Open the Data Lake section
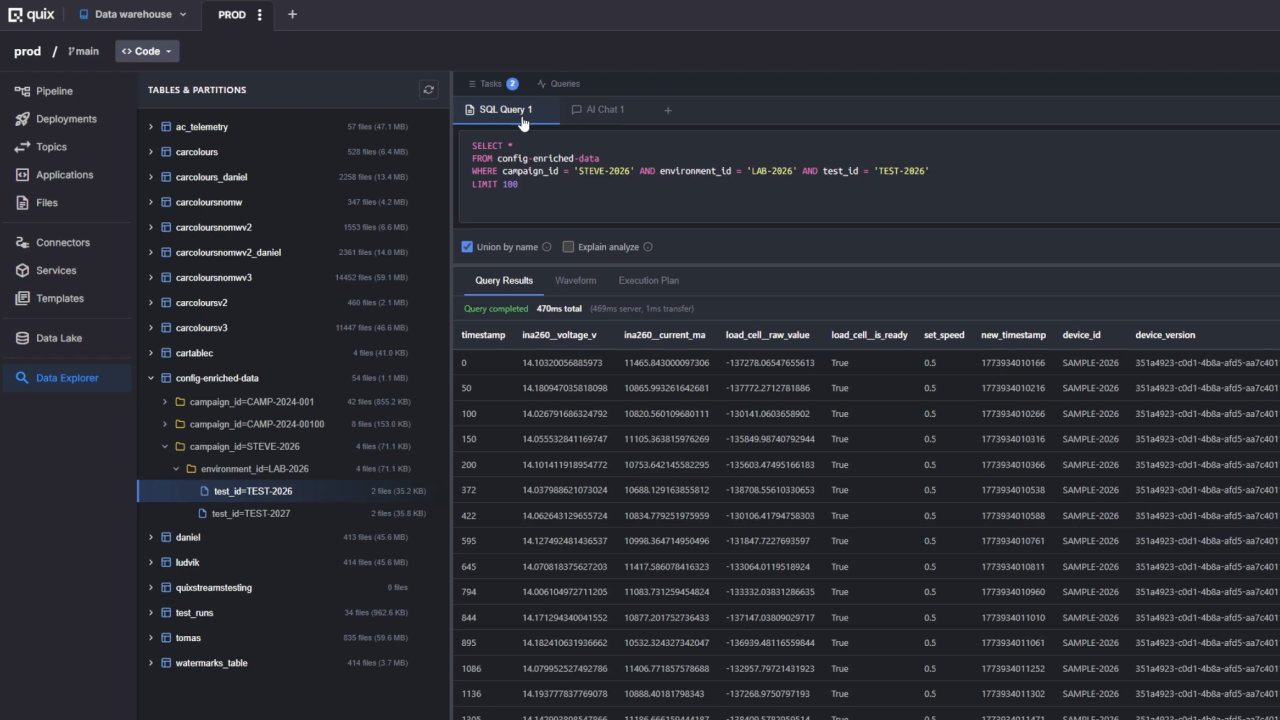The height and width of the screenshot is (720, 1280). [58, 338]
